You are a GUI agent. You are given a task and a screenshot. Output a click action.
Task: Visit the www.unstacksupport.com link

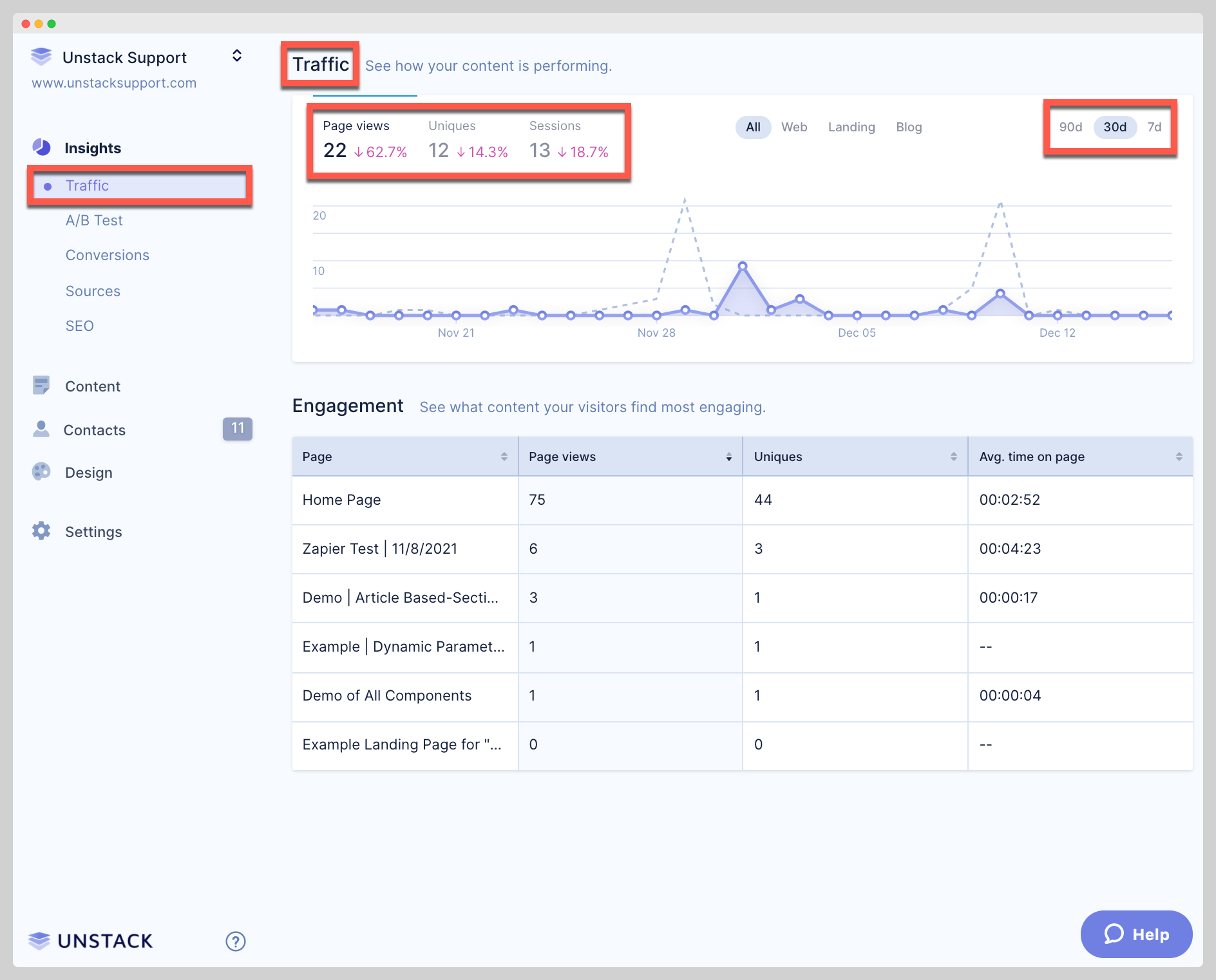[114, 82]
